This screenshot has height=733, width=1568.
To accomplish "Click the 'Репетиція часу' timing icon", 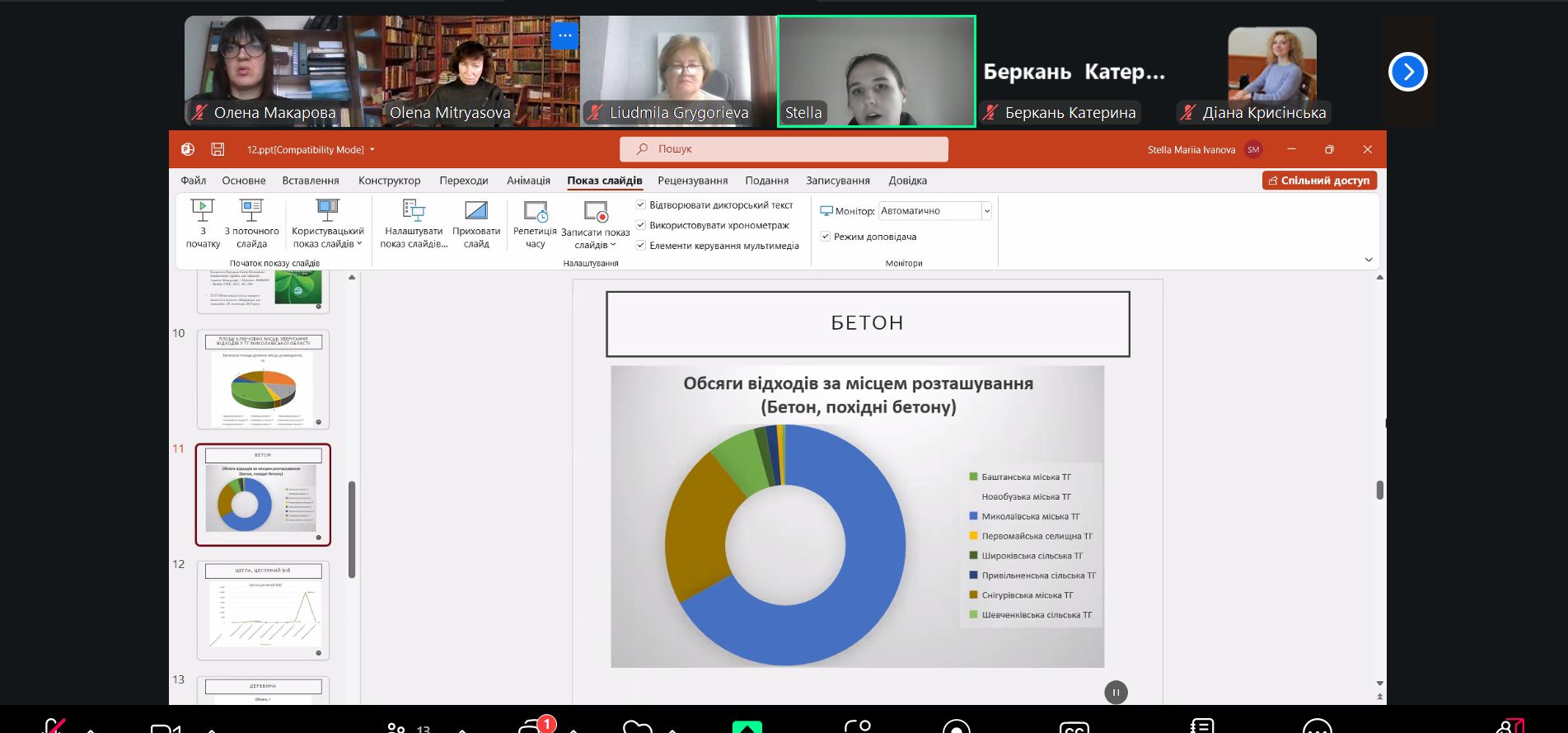I will pyautogui.click(x=536, y=212).
